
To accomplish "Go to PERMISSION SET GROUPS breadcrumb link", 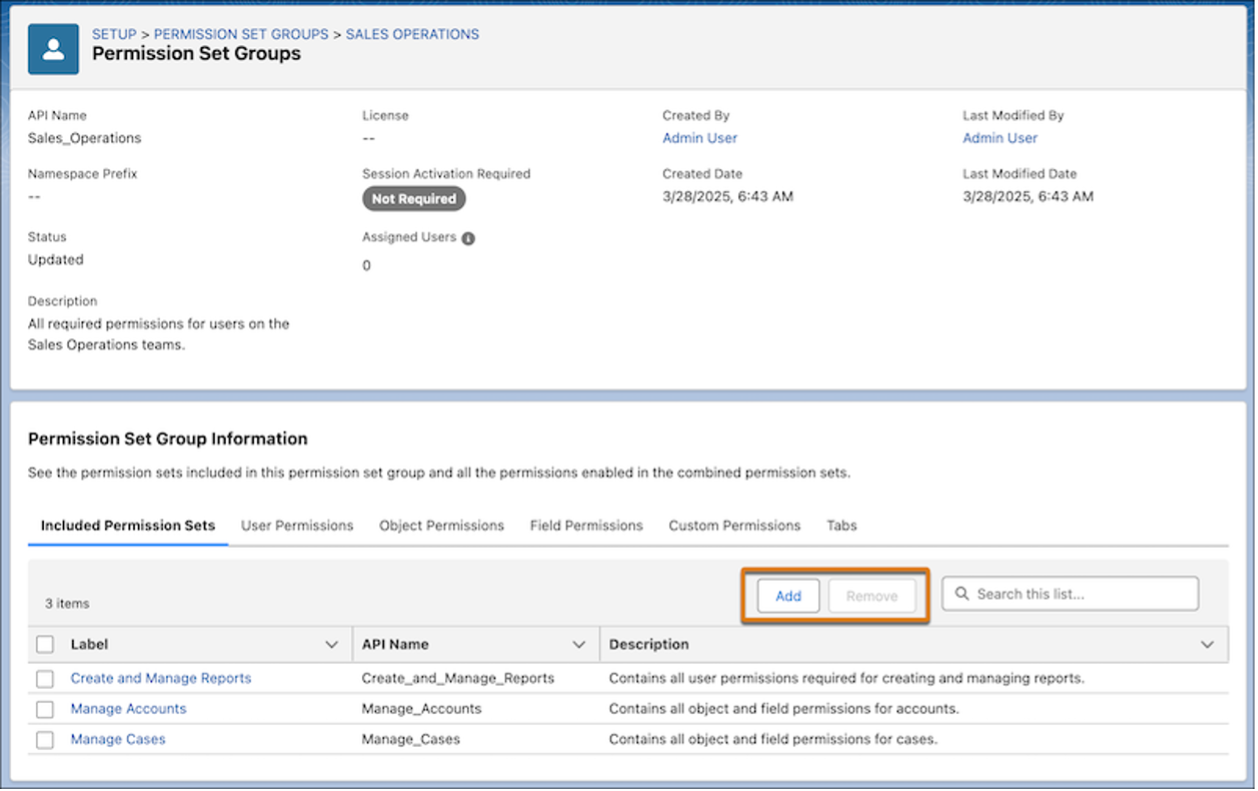I will 241,34.
